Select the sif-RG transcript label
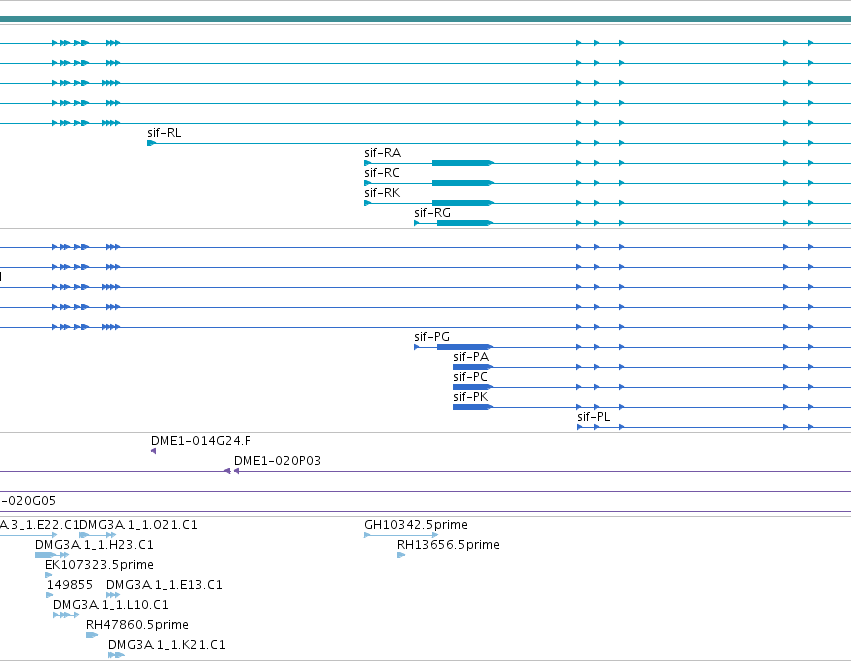The width and height of the screenshot is (851, 661). point(432,213)
